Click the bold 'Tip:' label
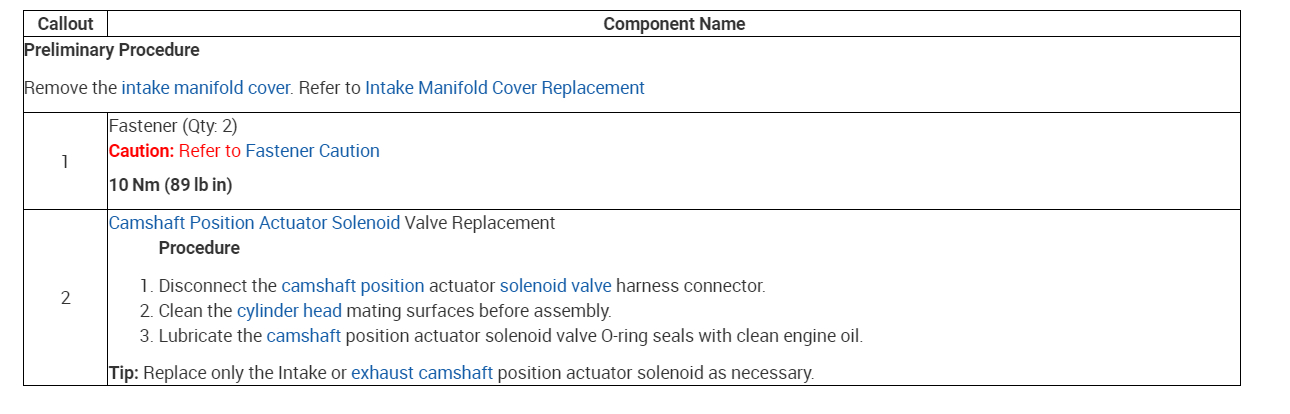The image size is (1290, 414). (x=124, y=373)
